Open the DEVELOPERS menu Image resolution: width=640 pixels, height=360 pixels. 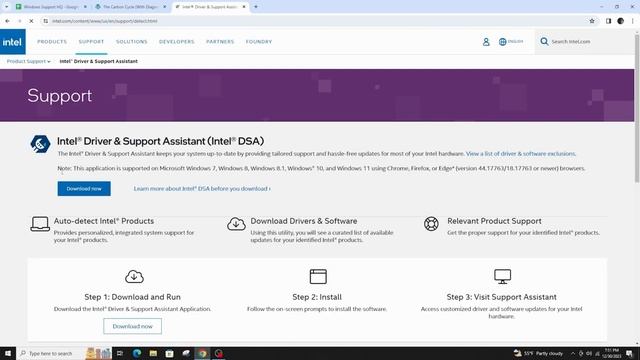coord(177,42)
